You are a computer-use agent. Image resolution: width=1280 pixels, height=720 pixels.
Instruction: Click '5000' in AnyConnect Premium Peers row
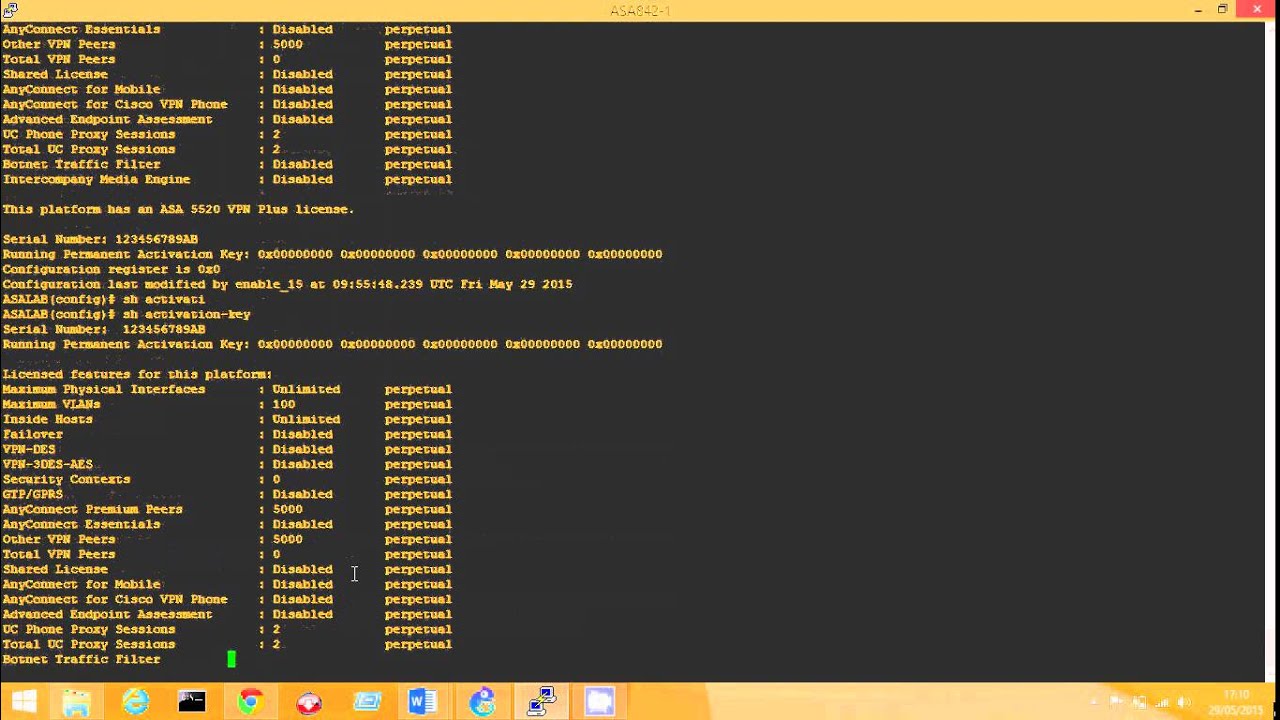click(287, 509)
